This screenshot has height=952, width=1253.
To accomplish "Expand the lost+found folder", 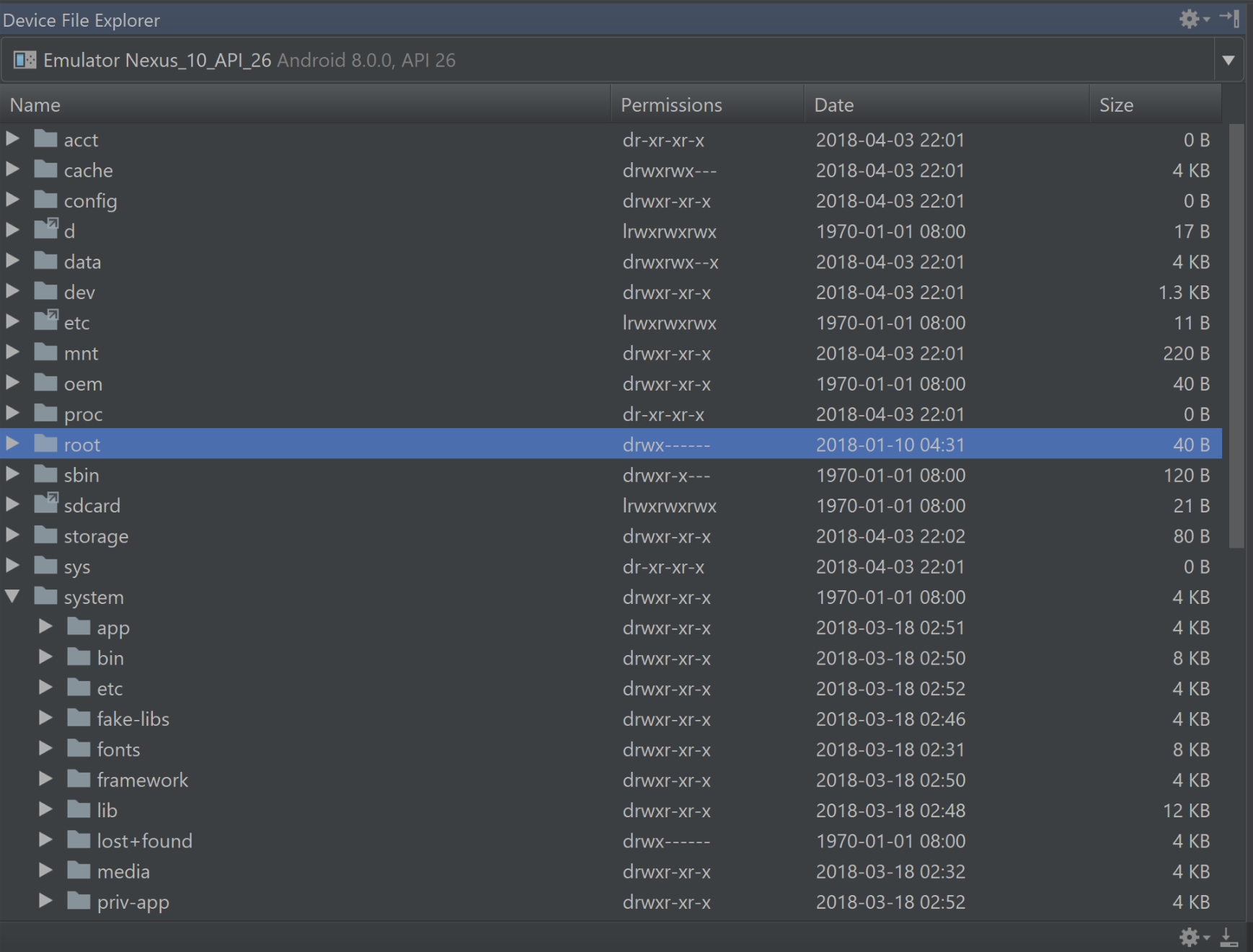I will point(45,840).
